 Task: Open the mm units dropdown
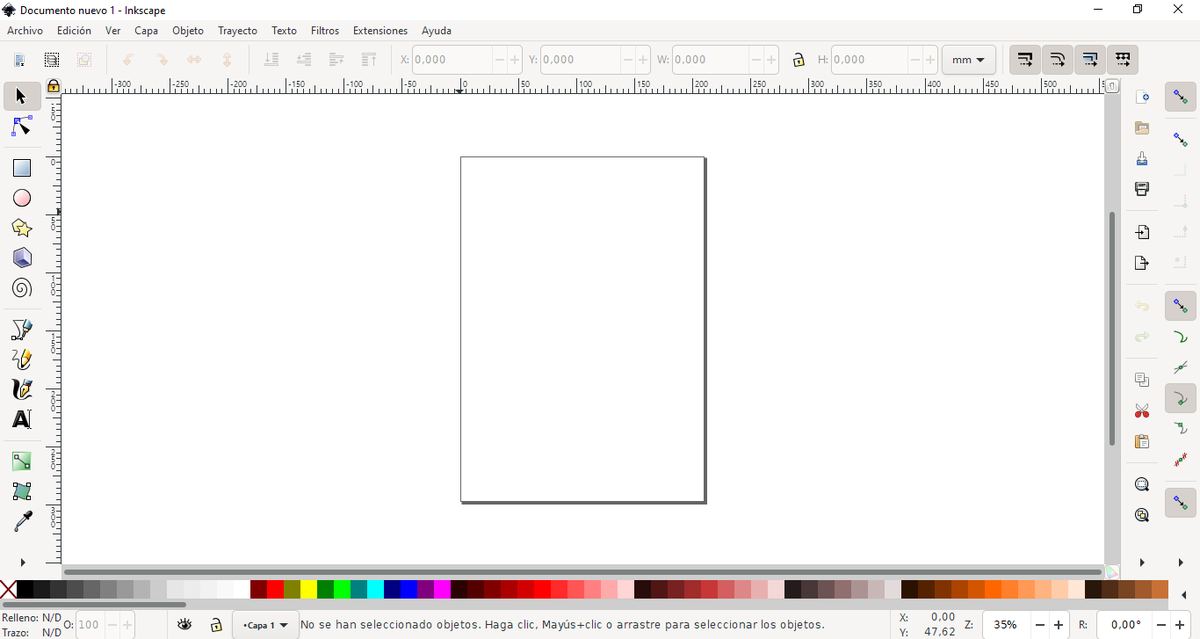click(x=968, y=60)
